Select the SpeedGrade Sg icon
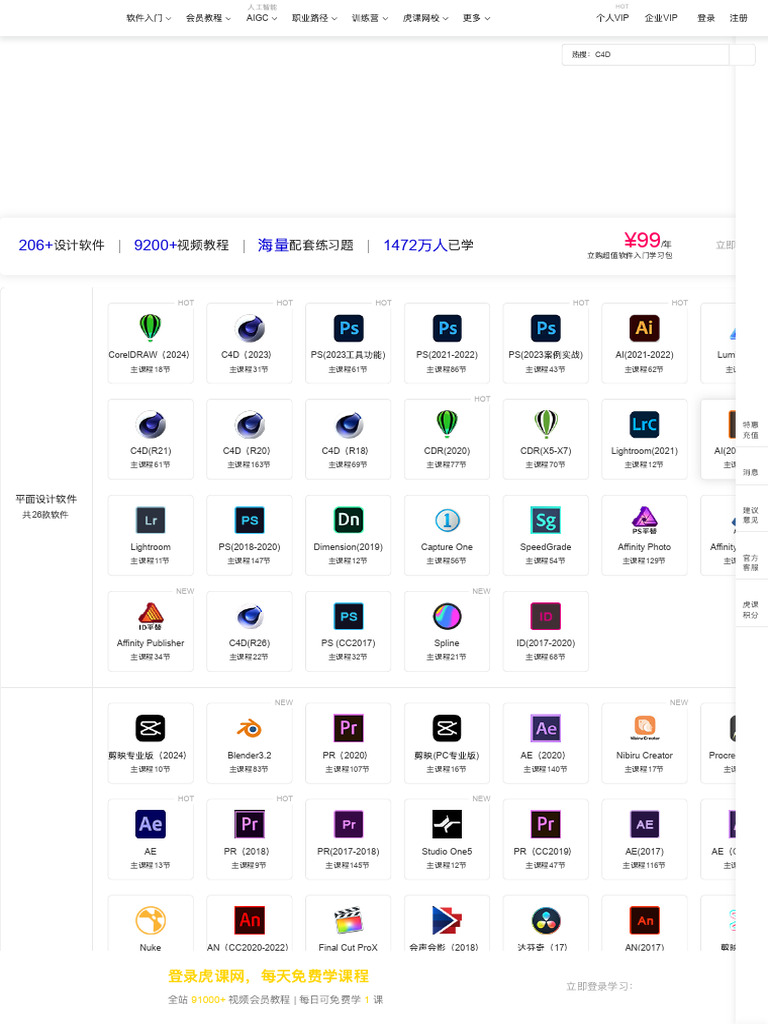 (x=545, y=520)
